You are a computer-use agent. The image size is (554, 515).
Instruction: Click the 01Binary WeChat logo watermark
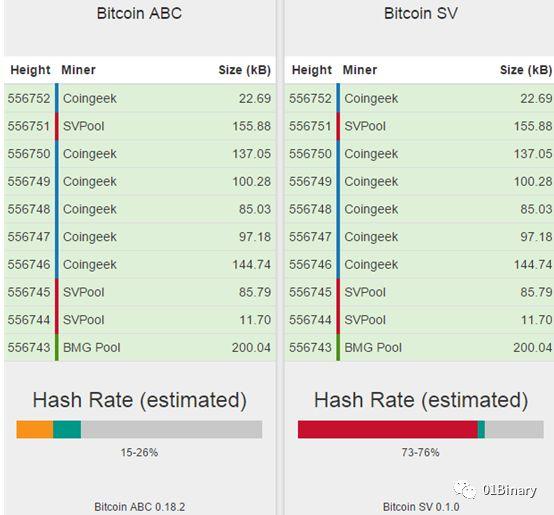[495, 490]
